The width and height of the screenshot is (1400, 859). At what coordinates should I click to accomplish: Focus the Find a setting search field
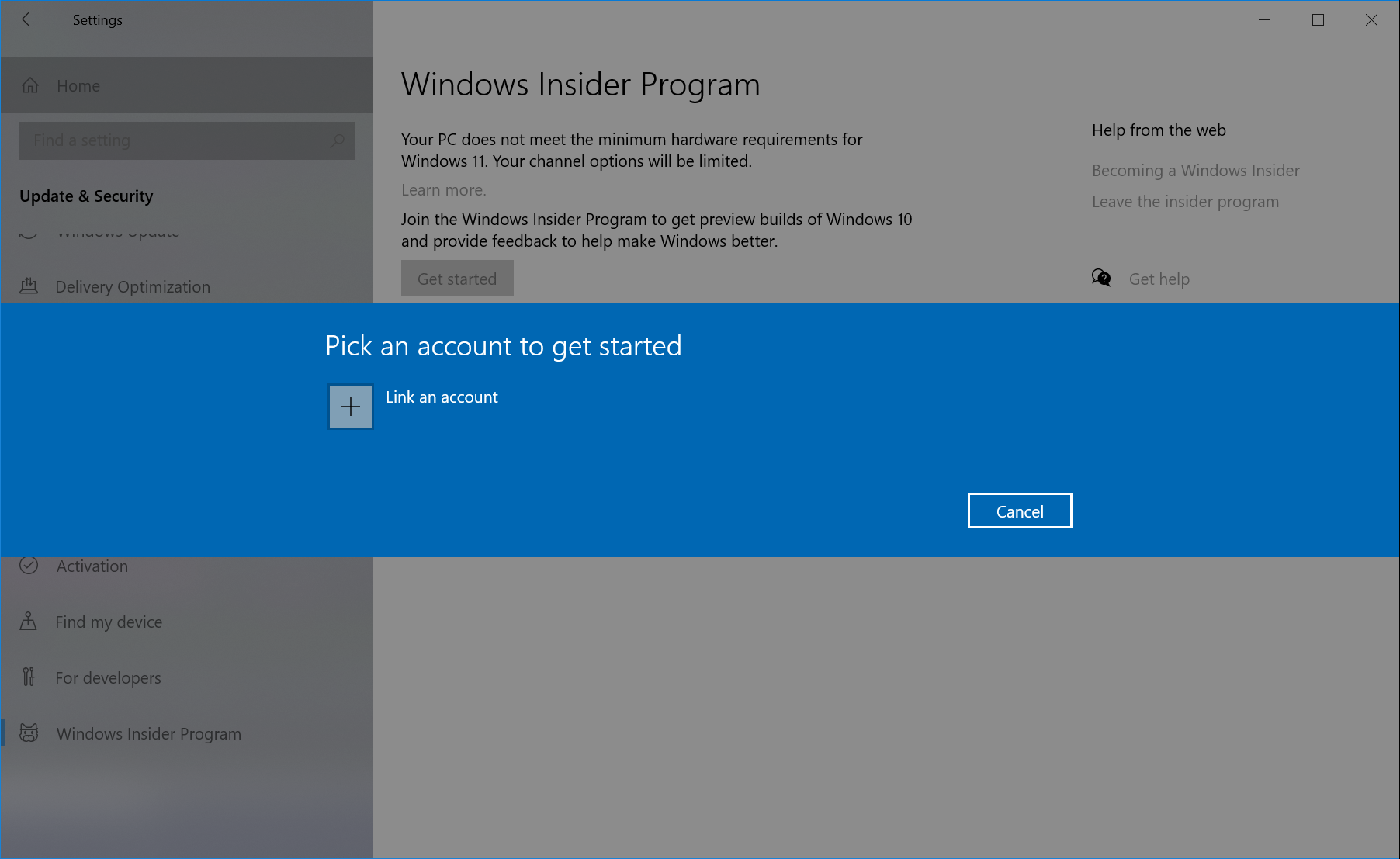[x=175, y=140]
